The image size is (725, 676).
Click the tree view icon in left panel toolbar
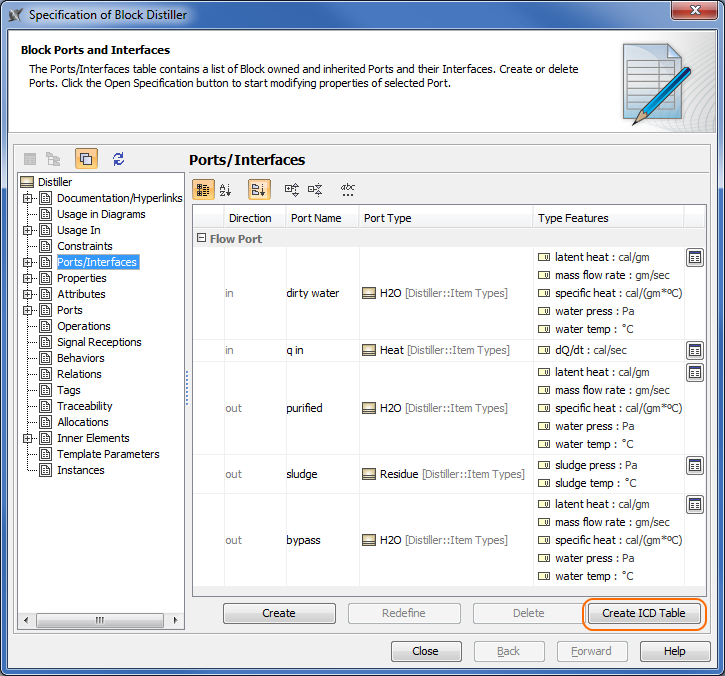[x=53, y=159]
